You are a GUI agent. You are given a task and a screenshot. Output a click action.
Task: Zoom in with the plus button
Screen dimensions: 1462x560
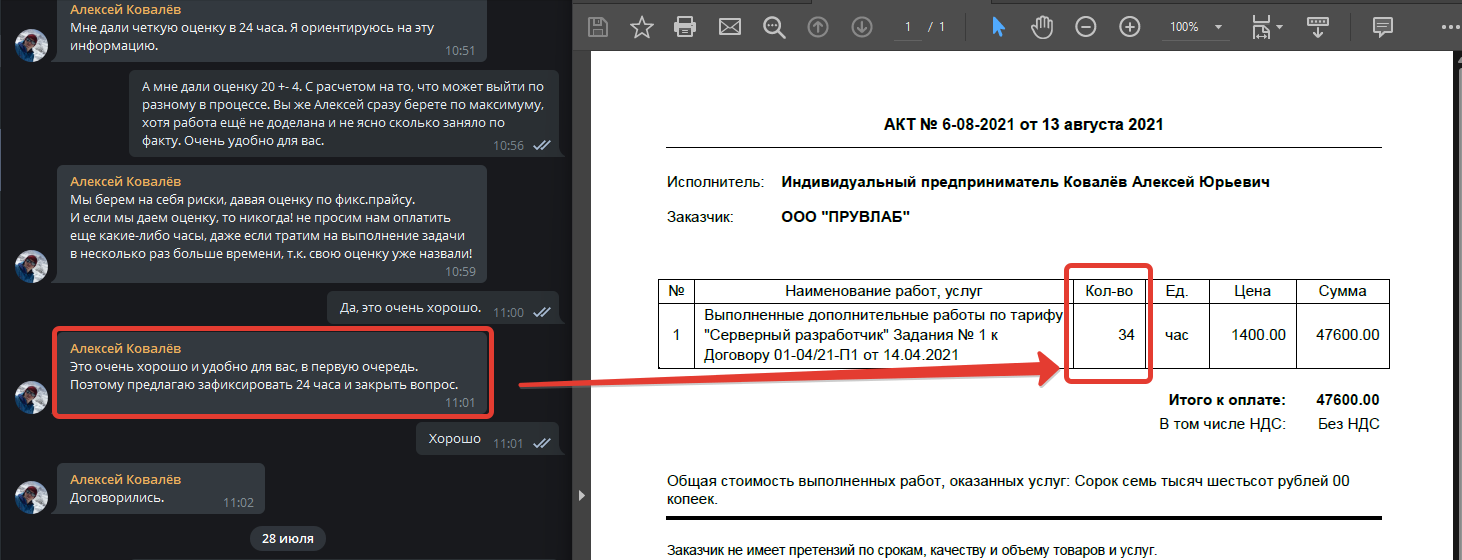pos(1130,27)
